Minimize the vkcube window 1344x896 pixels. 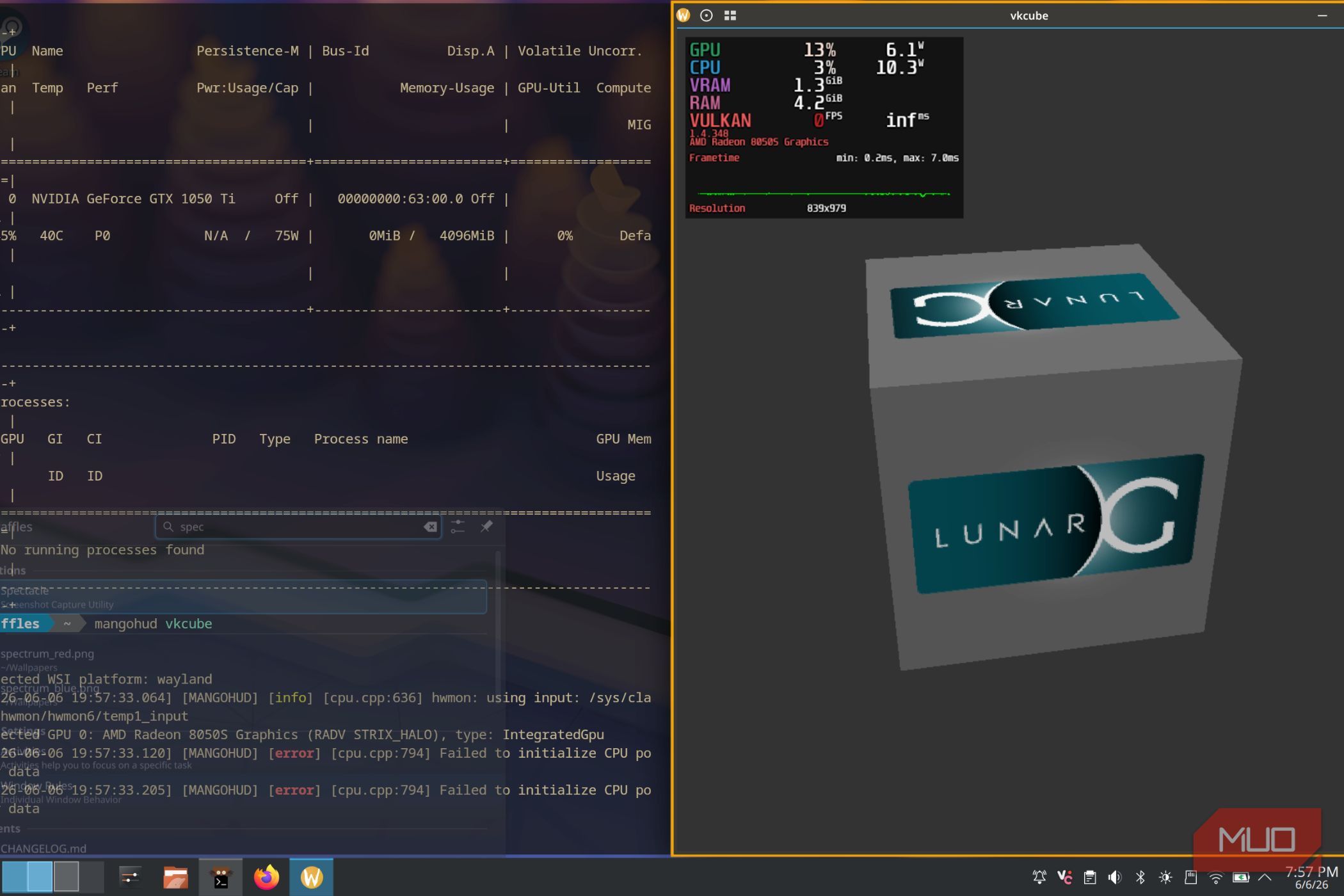click(1322, 15)
